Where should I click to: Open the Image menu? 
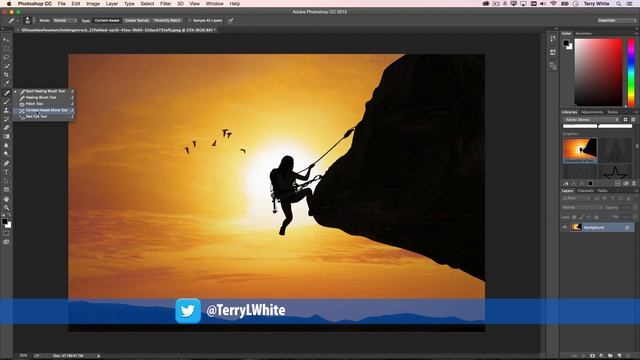coord(93,4)
